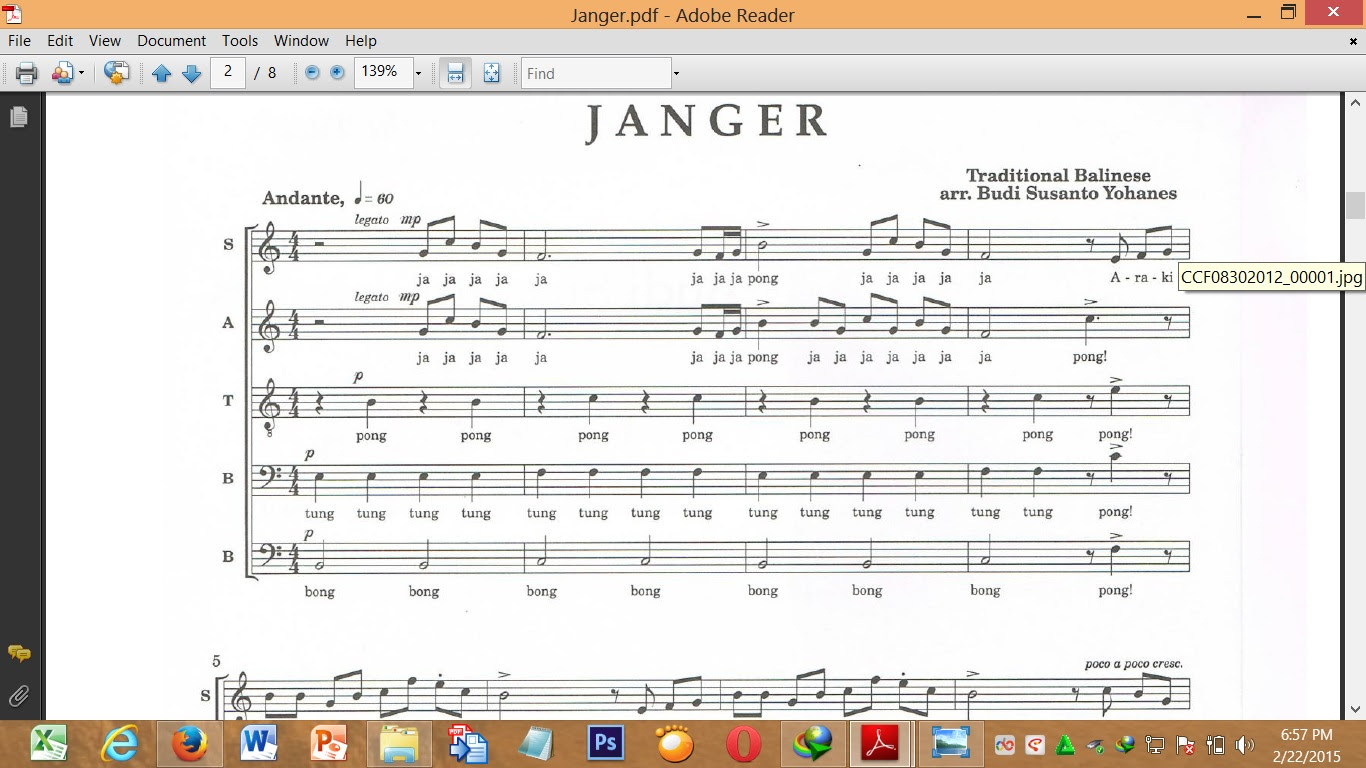Screen dimensions: 1366x768
Task: Open the Collaborate/share toolbar icon
Action: click(63, 73)
